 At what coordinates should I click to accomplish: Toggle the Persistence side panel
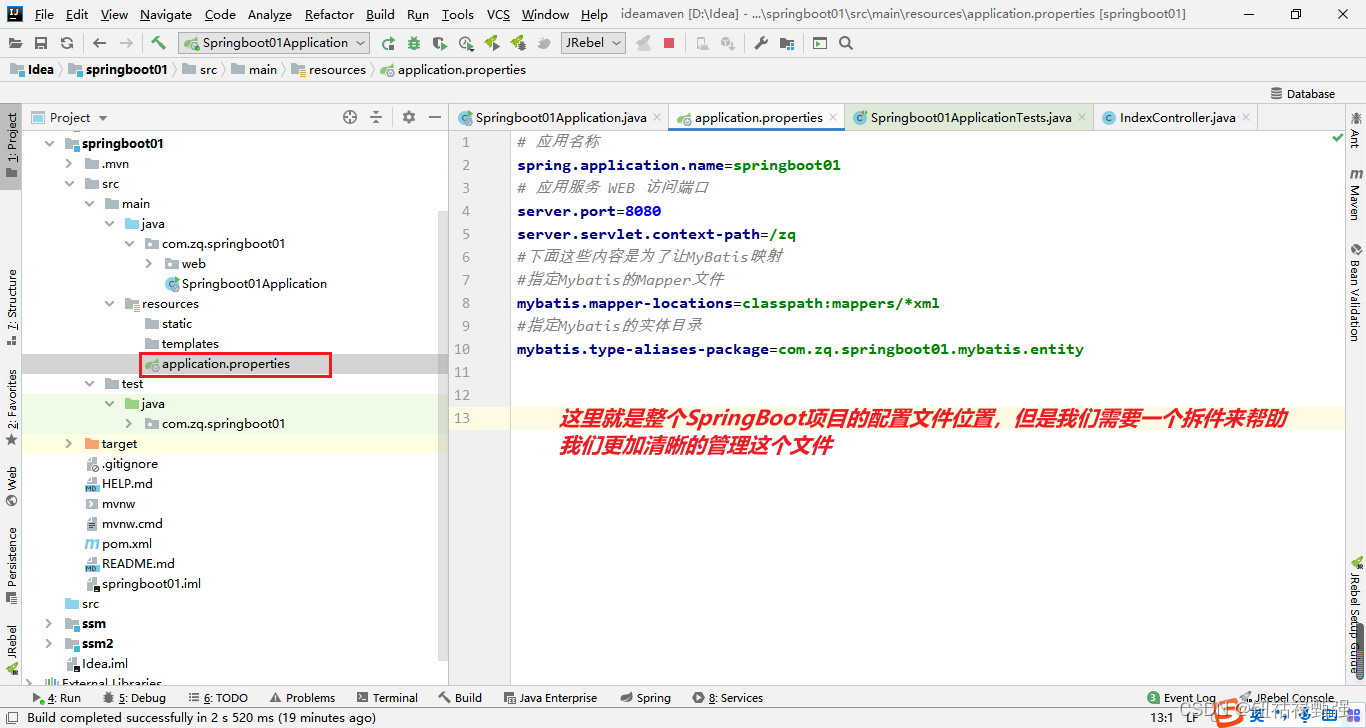11,565
